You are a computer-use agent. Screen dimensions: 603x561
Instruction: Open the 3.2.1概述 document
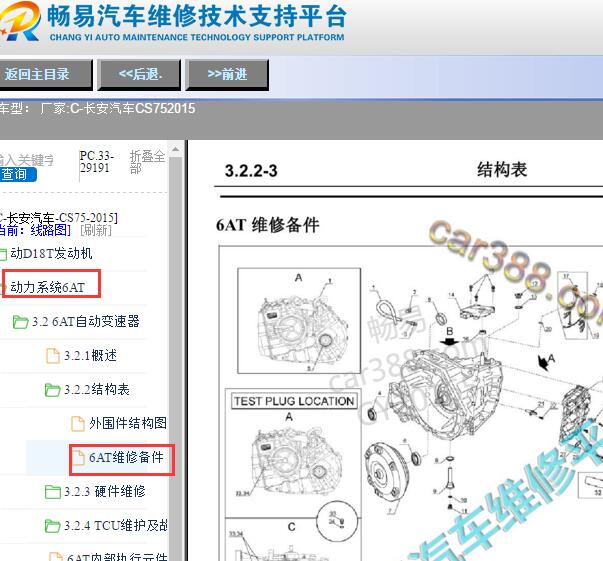tap(90, 355)
